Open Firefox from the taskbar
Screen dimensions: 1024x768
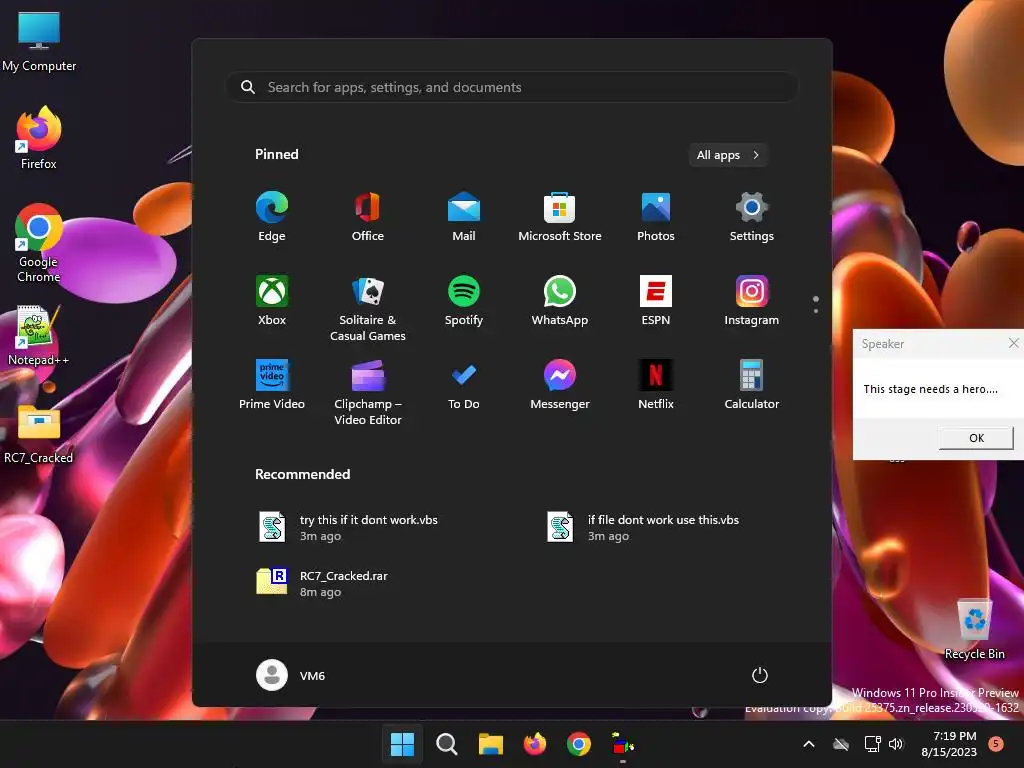(535, 744)
